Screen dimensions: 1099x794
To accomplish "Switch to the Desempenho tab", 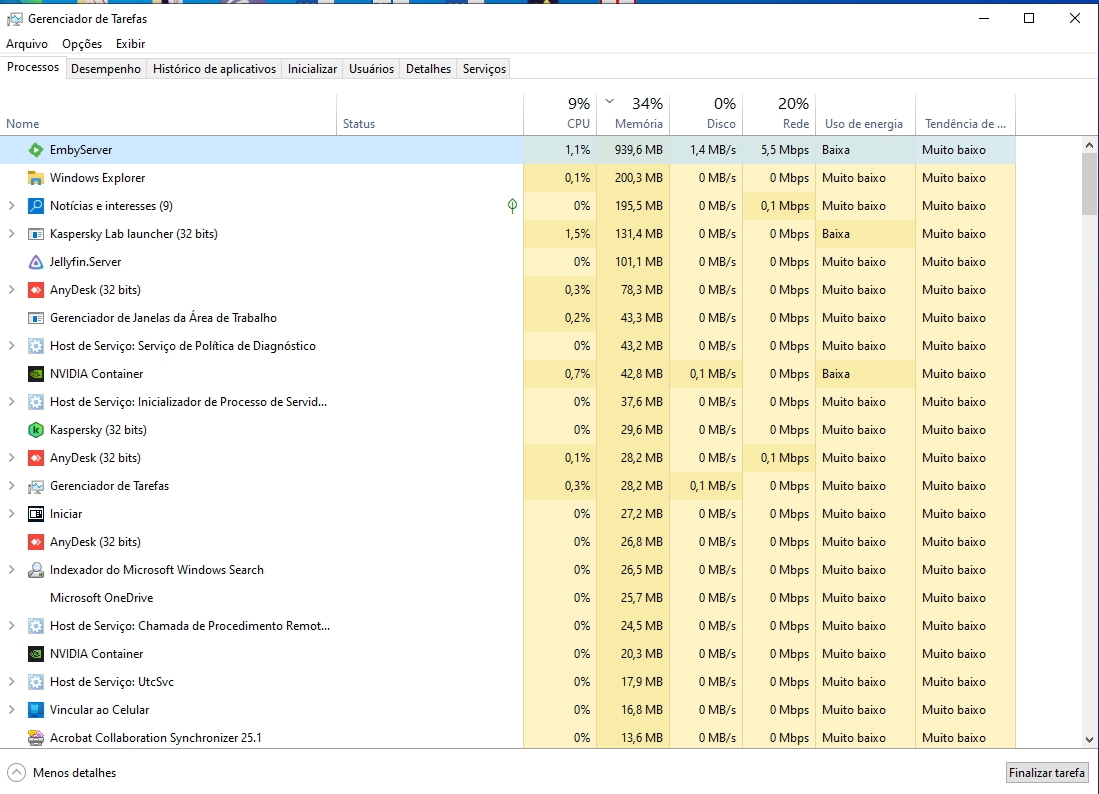I will 106,69.
